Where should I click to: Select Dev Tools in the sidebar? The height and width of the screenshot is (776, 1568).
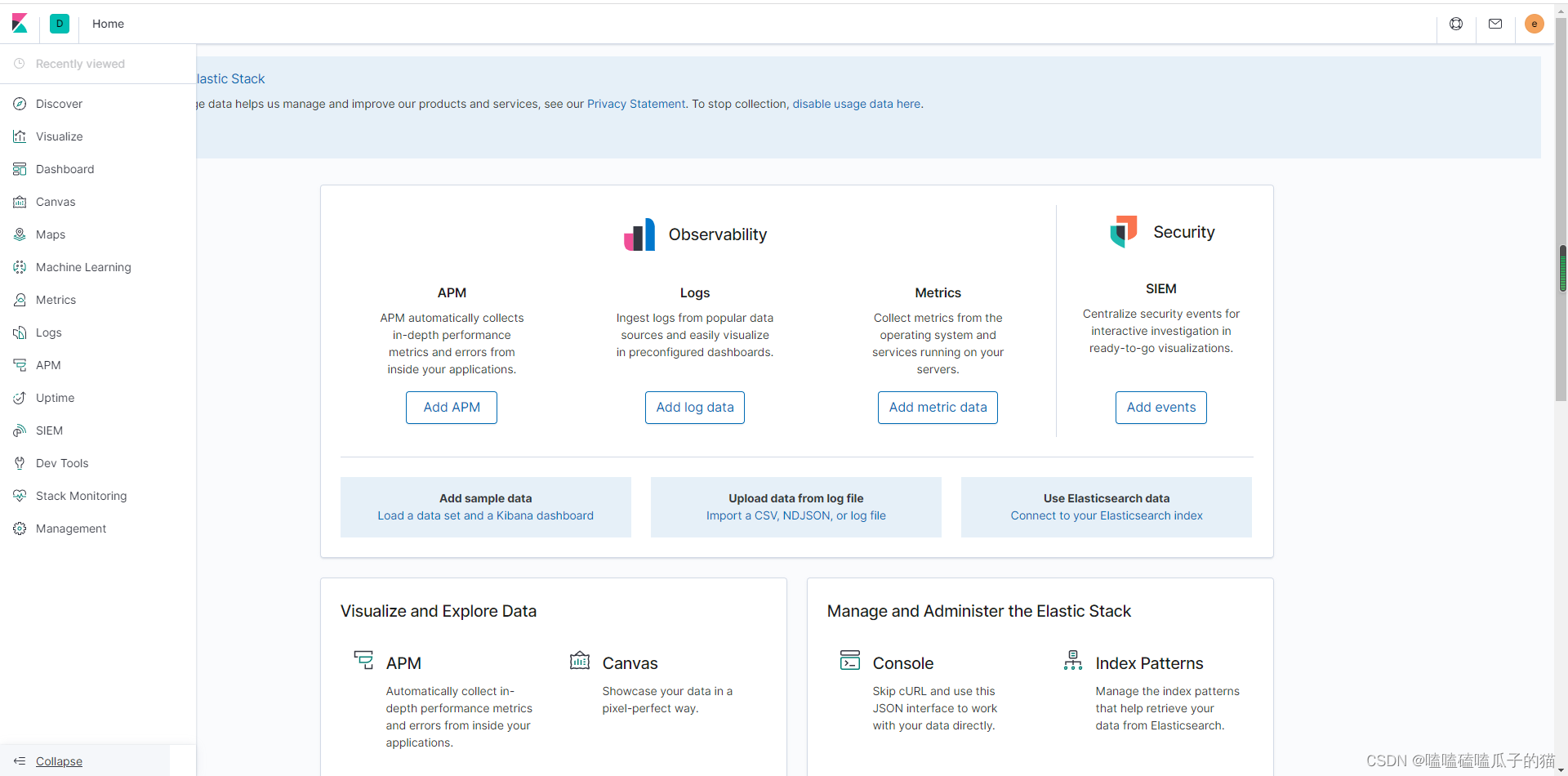pos(62,463)
